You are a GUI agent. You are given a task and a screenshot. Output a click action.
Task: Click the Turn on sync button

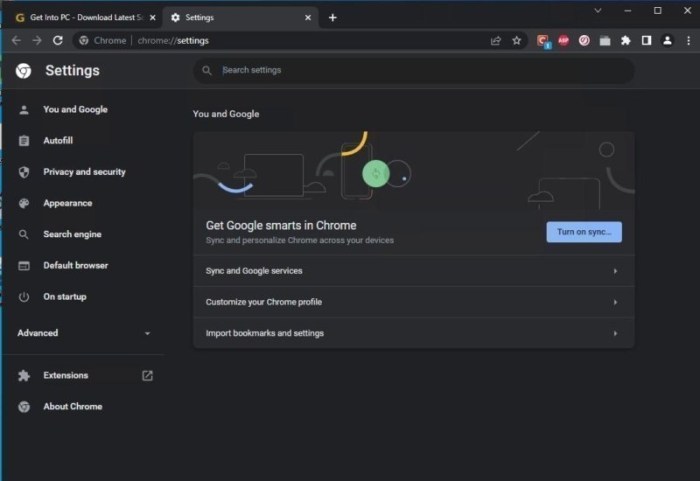(583, 232)
